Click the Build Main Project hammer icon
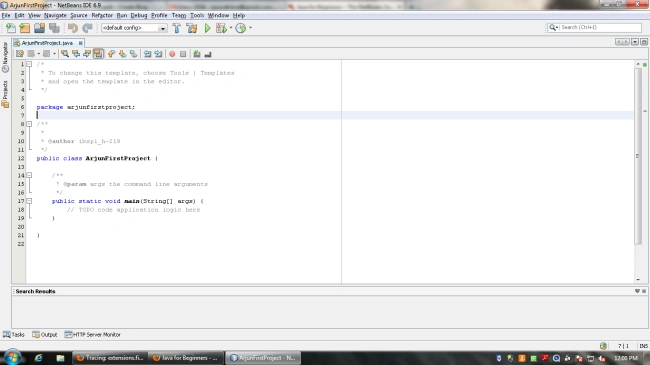The height and width of the screenshot is (365, 650). point(177,28)
